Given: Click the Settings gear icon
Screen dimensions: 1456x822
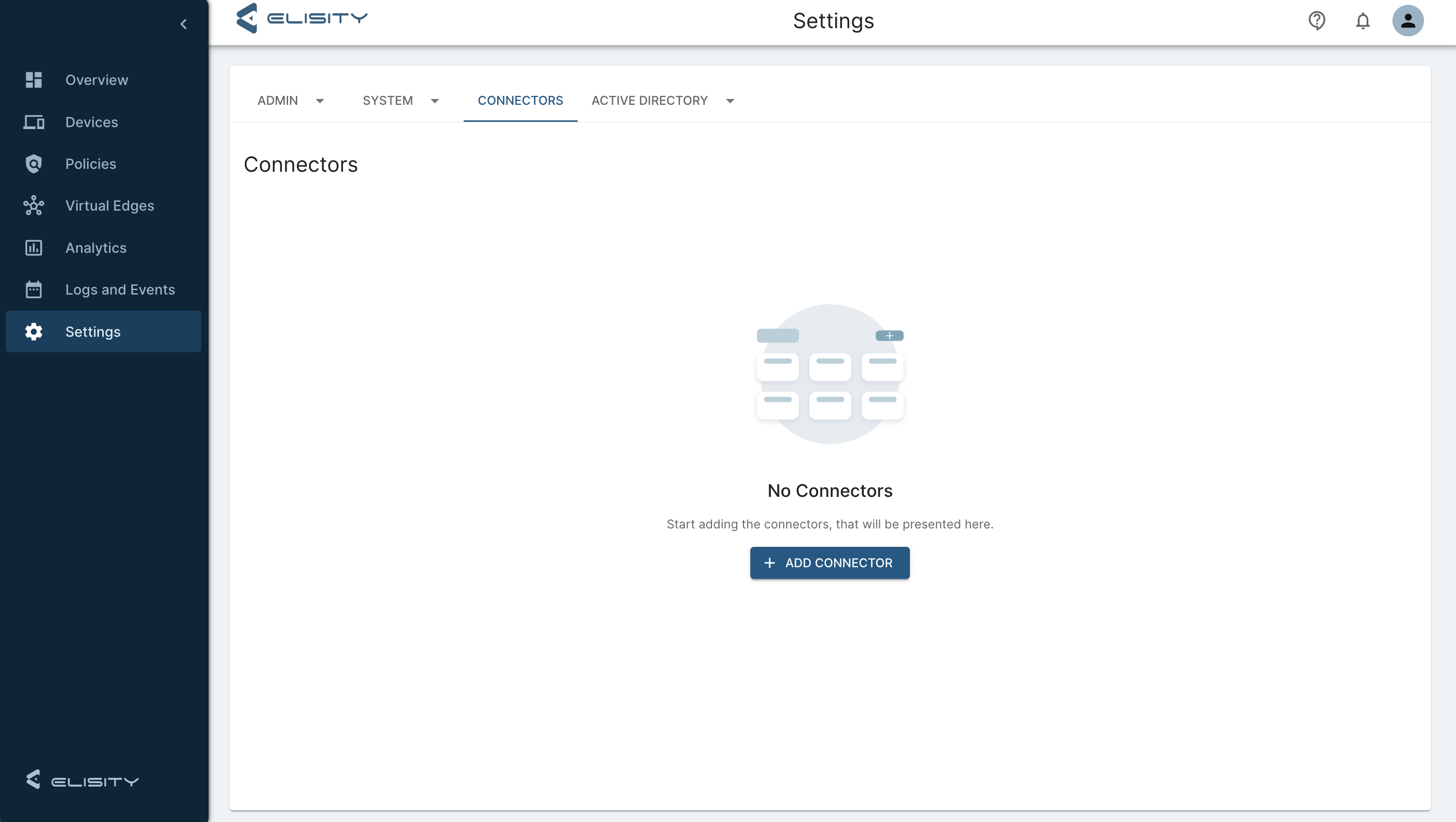Looking at the screenshot, I should coord(34,332).
